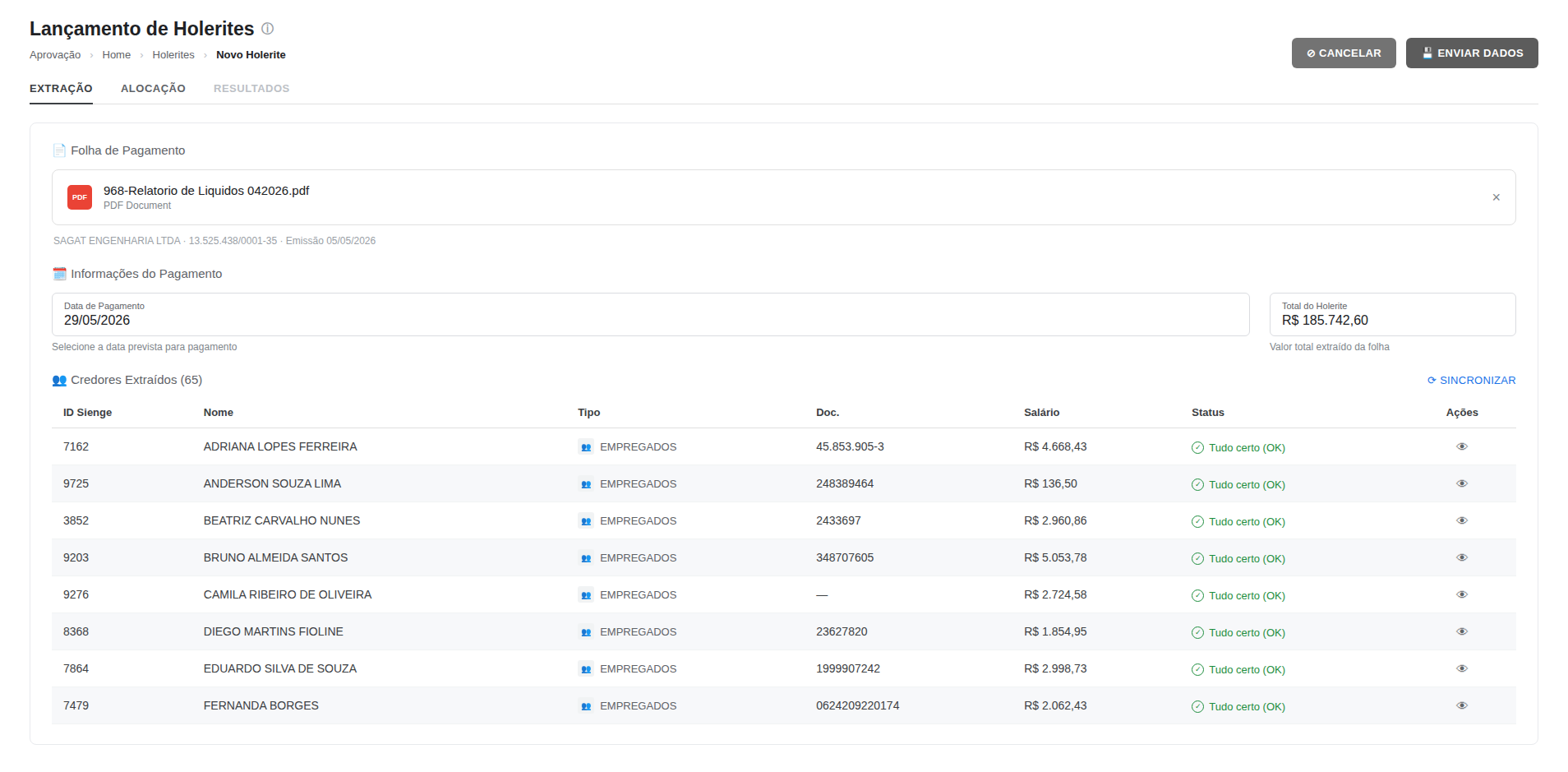Open the Data de Pagamento date field
Image resolution: width=1568 pixels, height=772 pixels.
pyautogui.click(x=650, y=314)
